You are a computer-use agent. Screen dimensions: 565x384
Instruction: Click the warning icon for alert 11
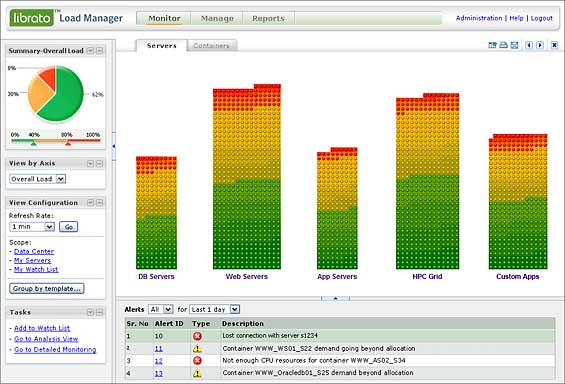click(197, 348)
